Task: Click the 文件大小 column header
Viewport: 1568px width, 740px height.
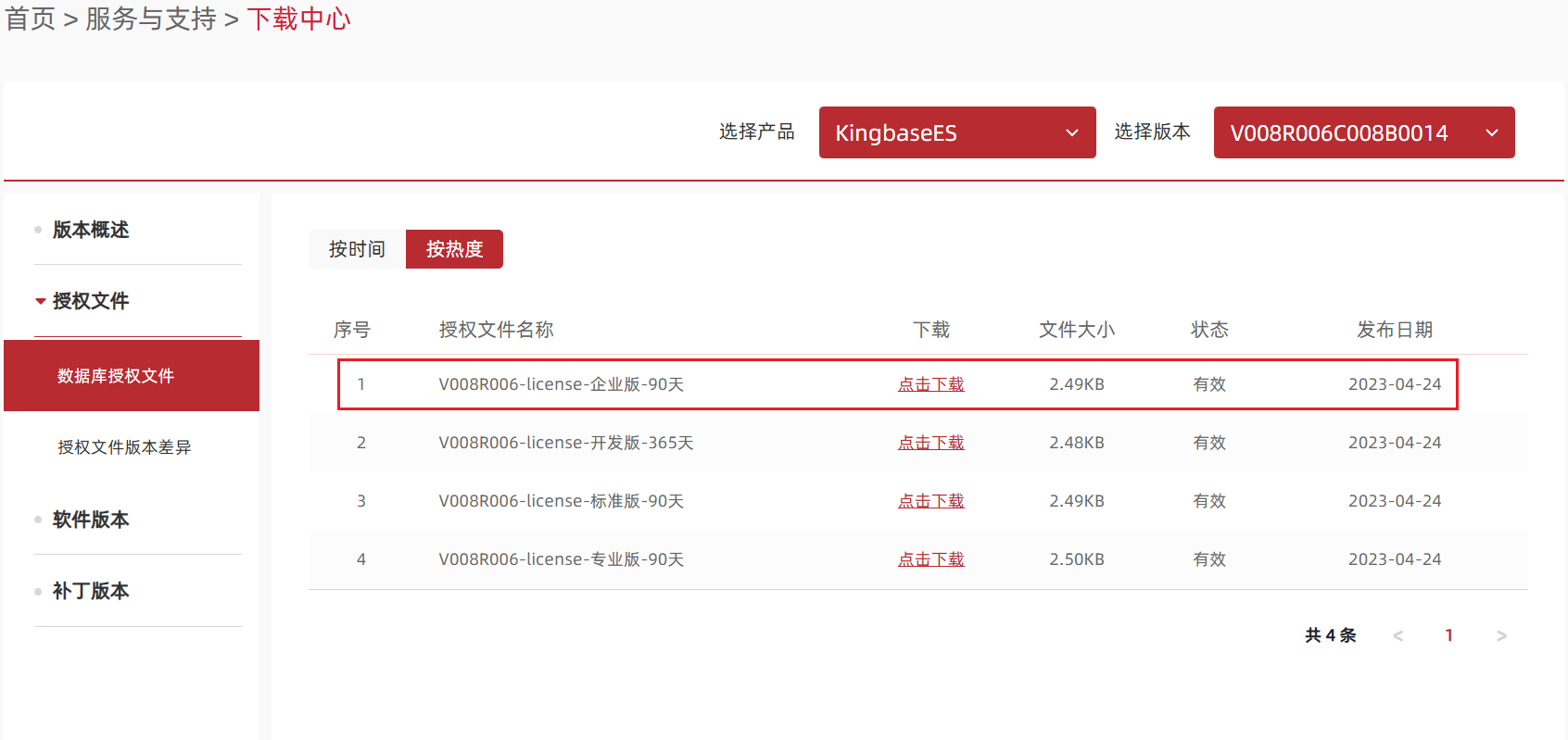Action: point(1077,330)
